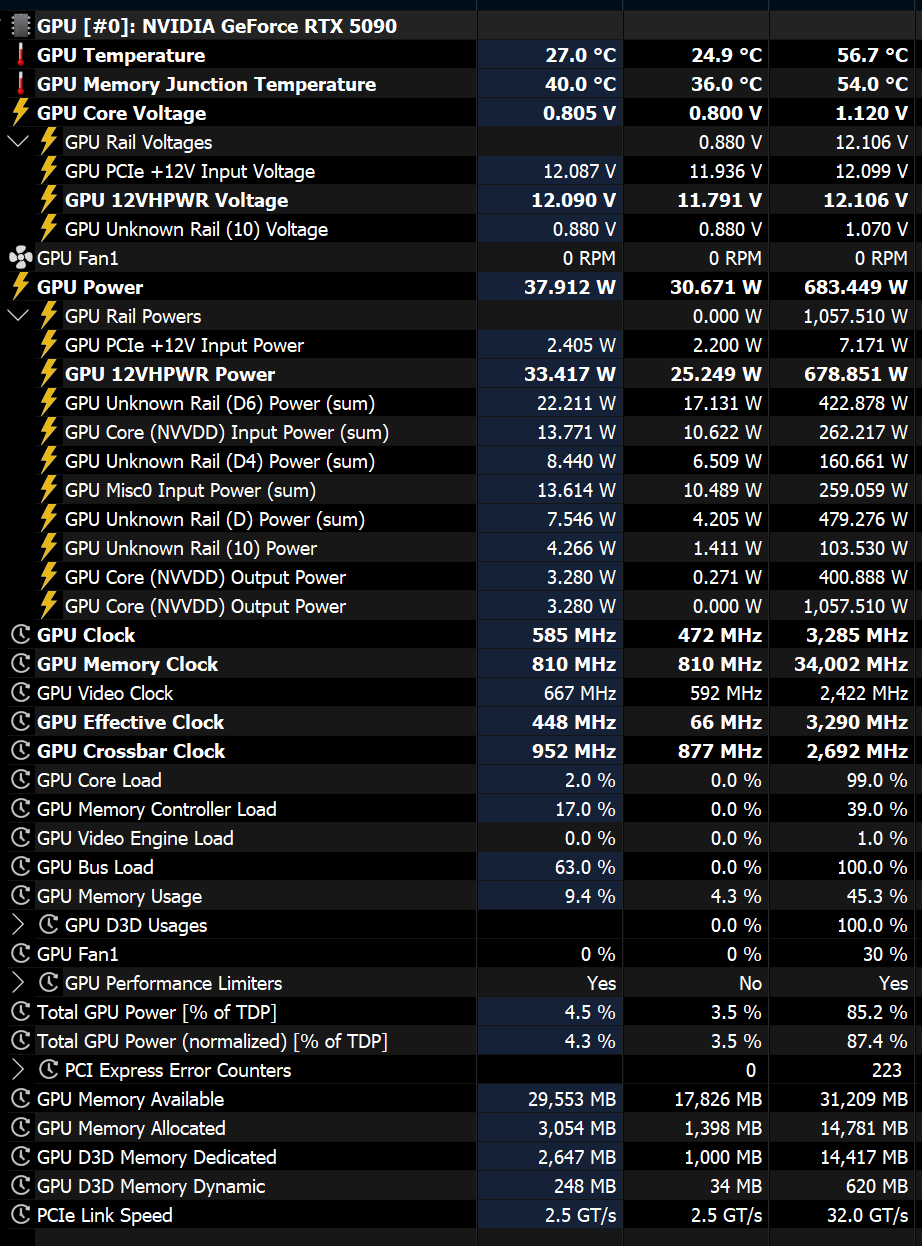Collapse the GPU Rail Powers group

point(18,316)
